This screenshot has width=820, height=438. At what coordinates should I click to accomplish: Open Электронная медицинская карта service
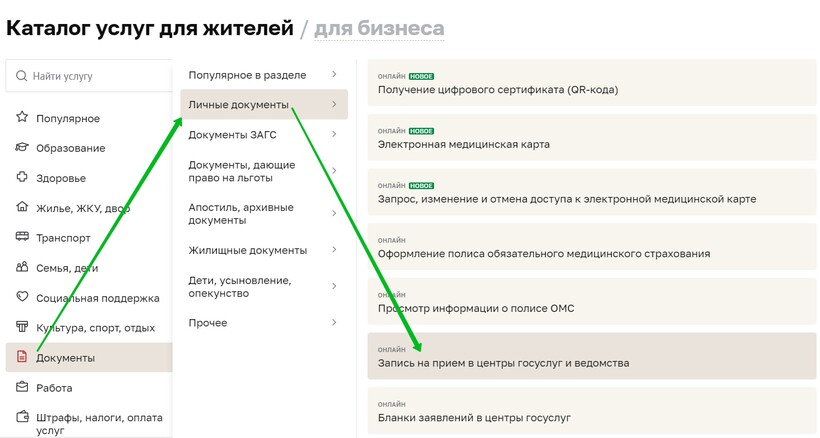[592, 137]
